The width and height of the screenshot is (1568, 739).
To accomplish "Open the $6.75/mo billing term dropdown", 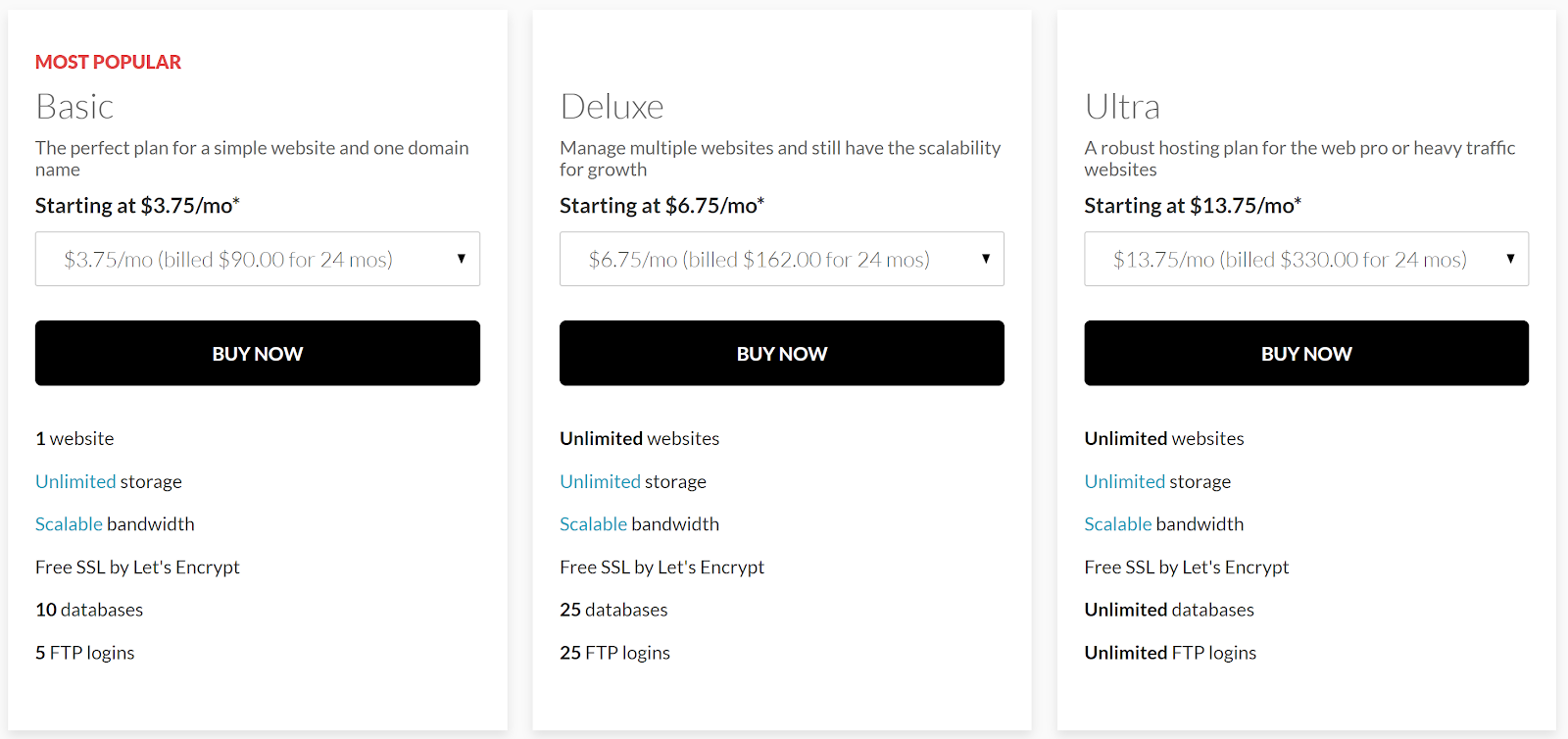I will point(782,259).
